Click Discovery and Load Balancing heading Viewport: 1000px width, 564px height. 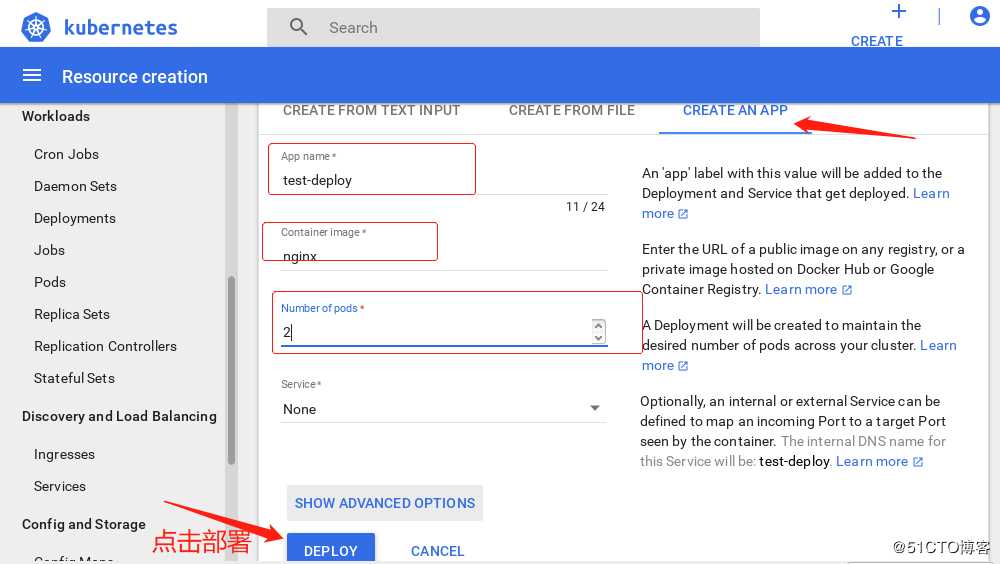pos(119,416)
